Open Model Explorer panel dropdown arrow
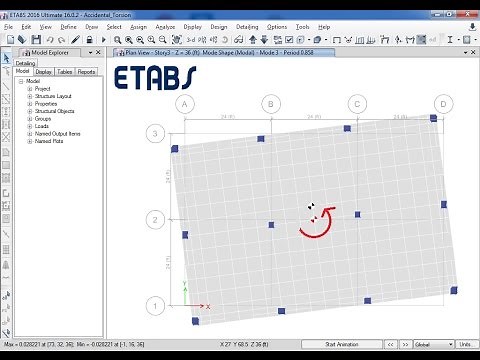 (x=90, y=53)
